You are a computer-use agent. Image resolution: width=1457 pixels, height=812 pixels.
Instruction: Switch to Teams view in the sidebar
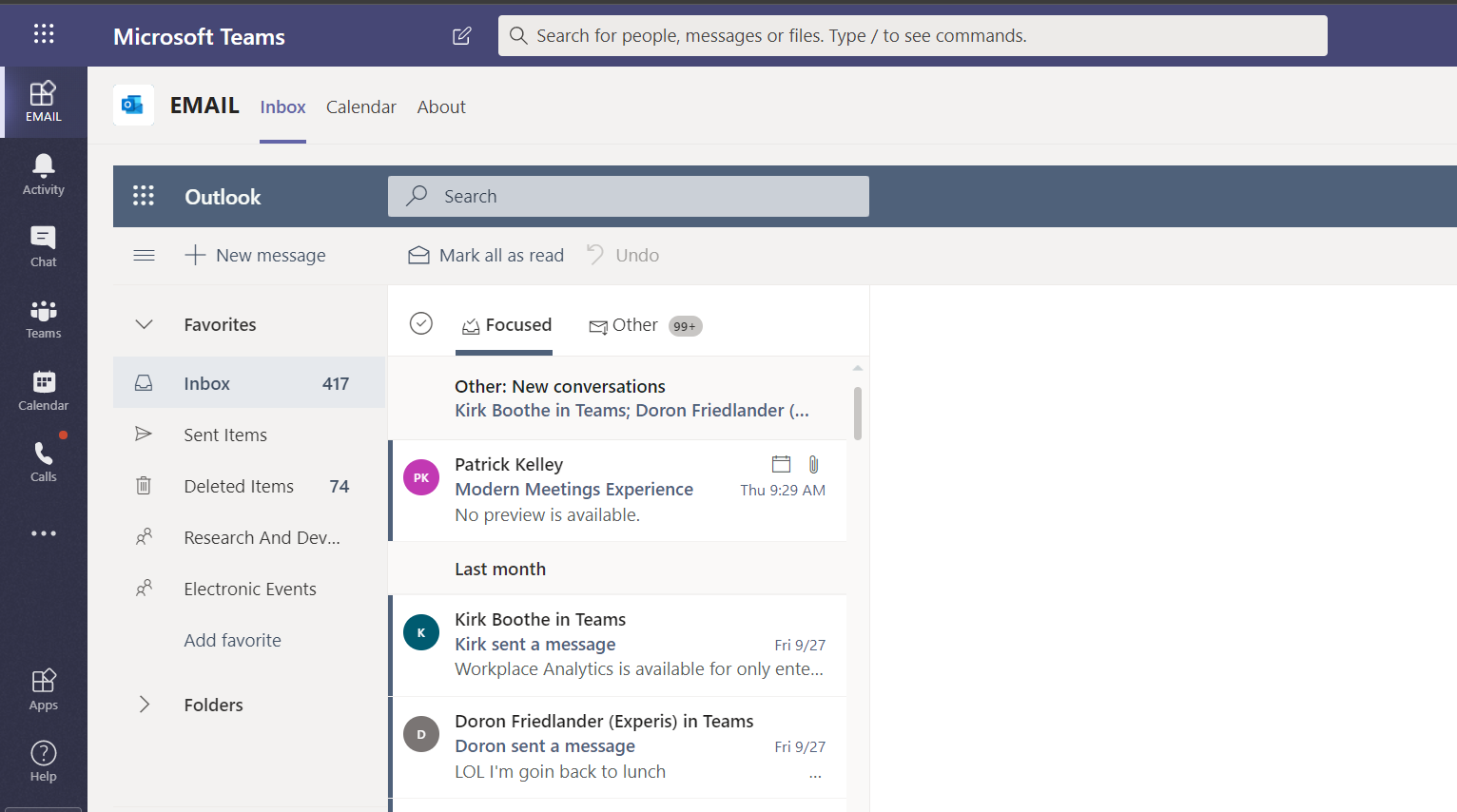(43, 318)
